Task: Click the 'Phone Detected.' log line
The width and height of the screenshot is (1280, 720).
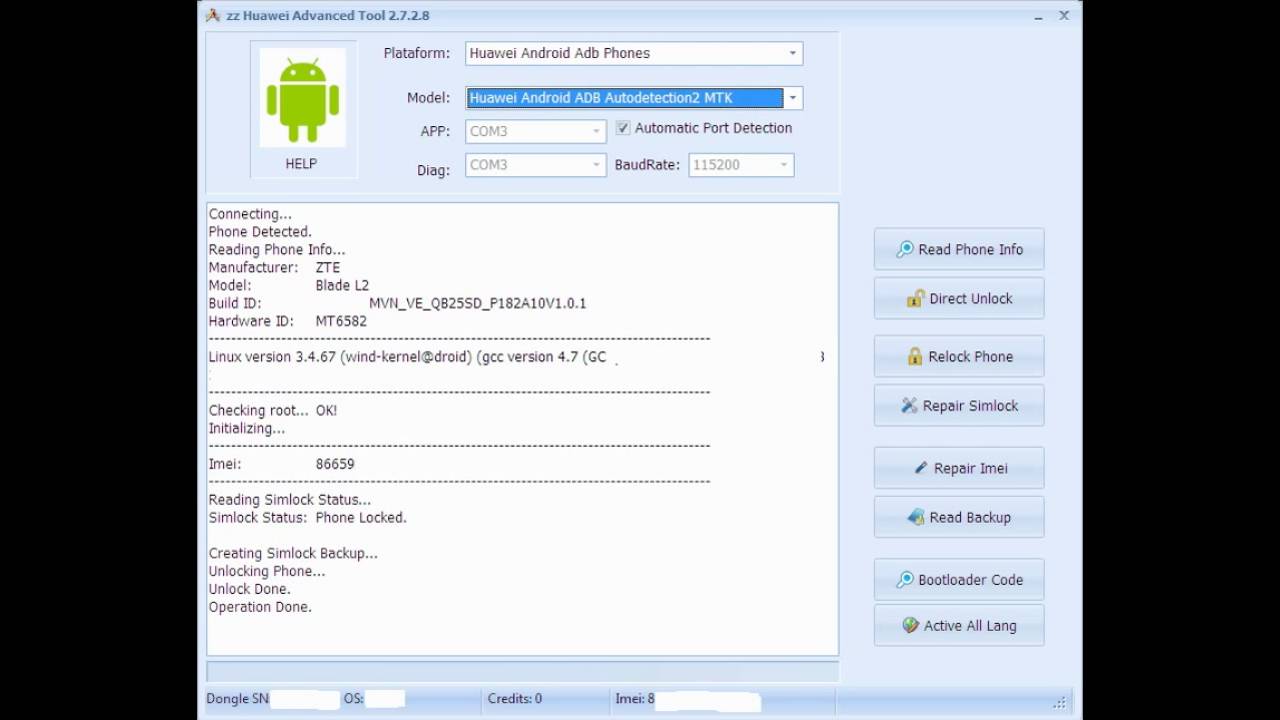Action: [260, 231]
